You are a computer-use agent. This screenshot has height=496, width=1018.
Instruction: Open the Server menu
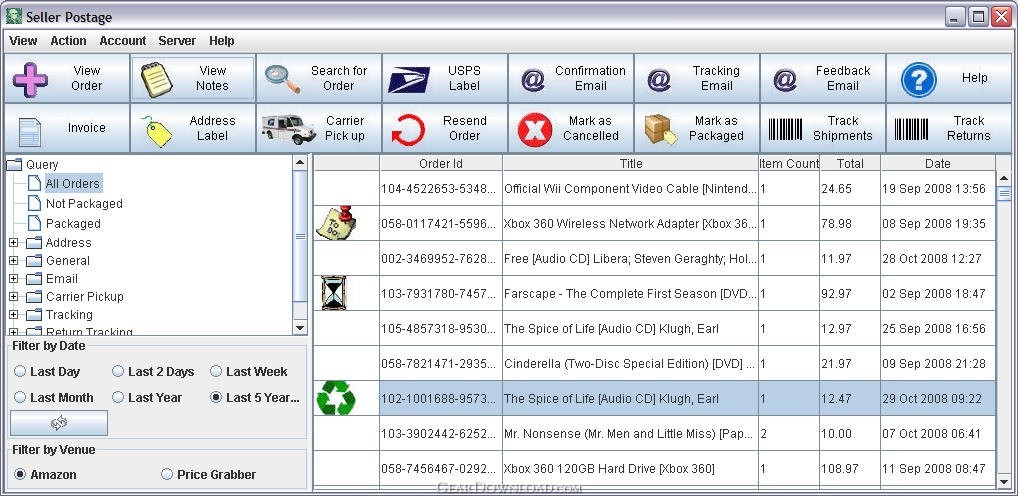point(177,41)
